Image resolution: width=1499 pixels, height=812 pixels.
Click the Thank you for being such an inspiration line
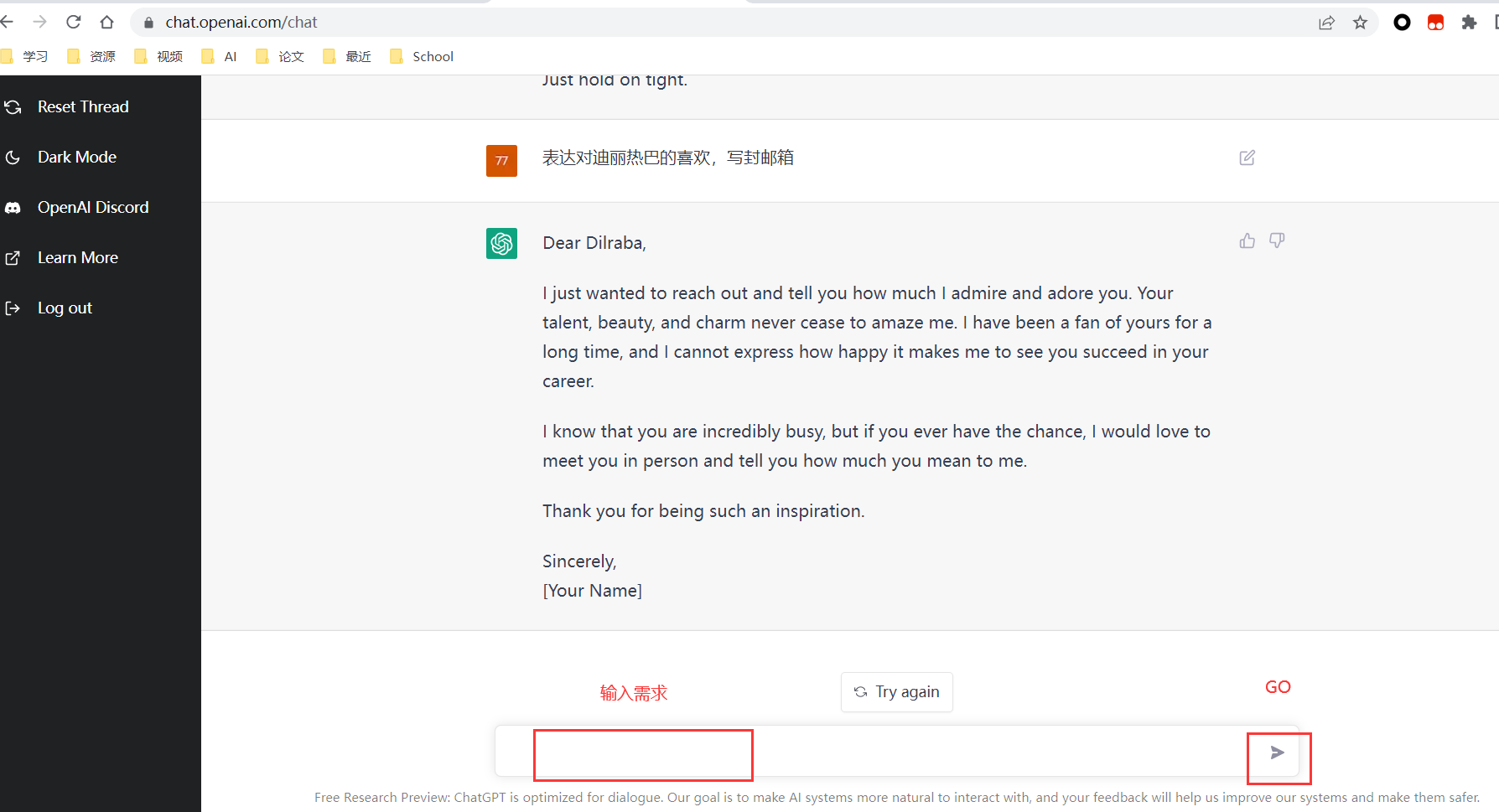coord(703,511)
